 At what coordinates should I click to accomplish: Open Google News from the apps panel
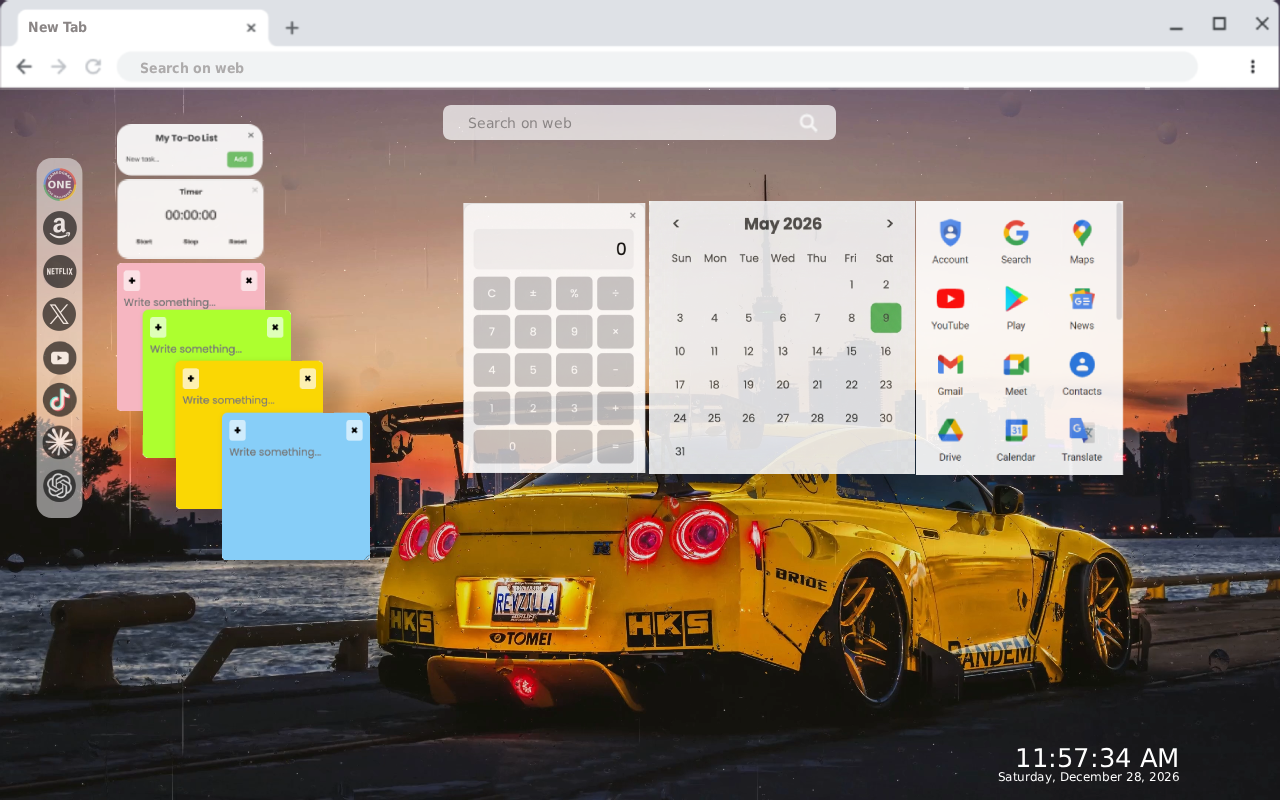tap(1082, 307)
